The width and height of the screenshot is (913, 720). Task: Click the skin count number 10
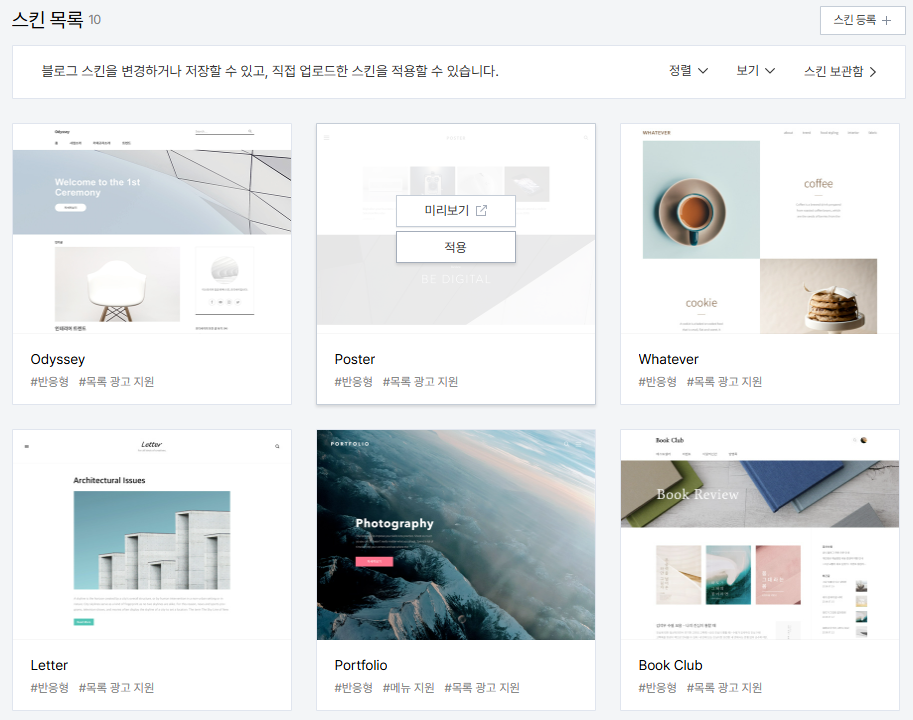[x=94, y=20]
